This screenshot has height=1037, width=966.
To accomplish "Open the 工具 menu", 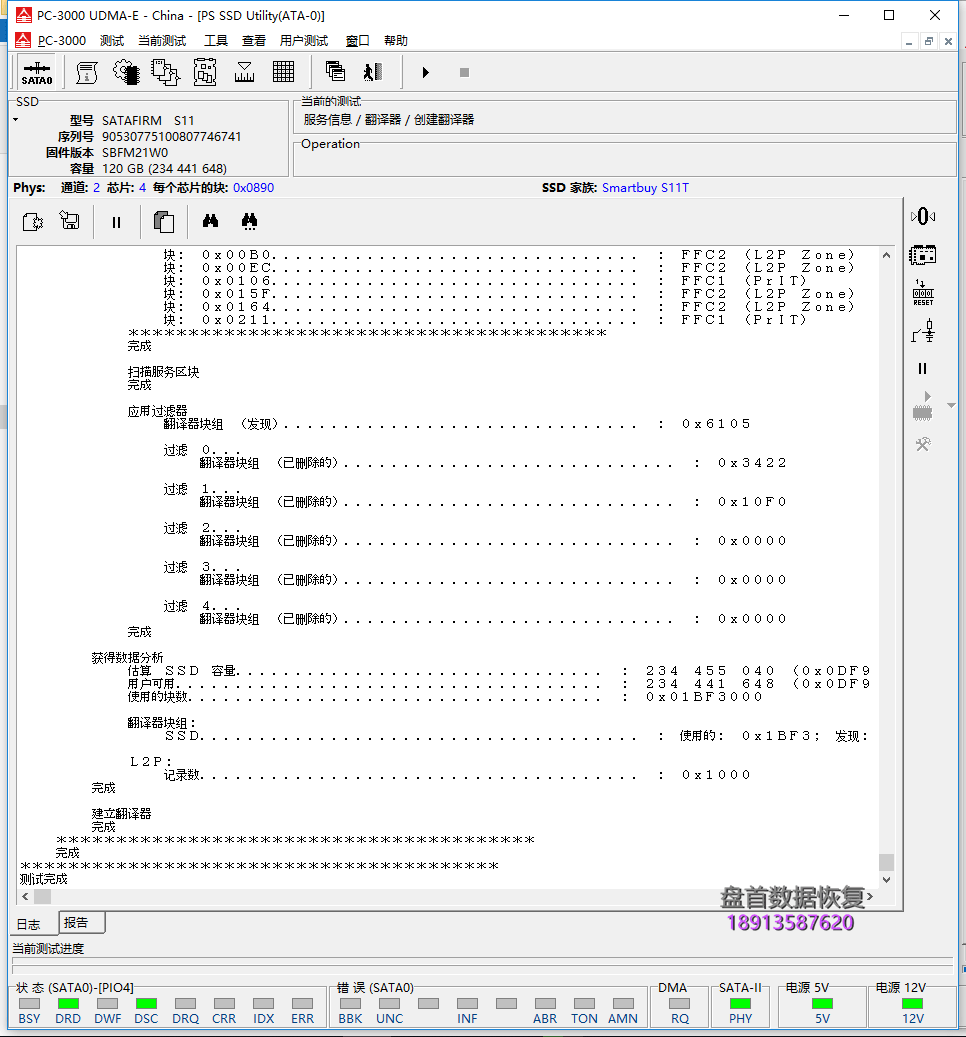I will coord(216,41).
